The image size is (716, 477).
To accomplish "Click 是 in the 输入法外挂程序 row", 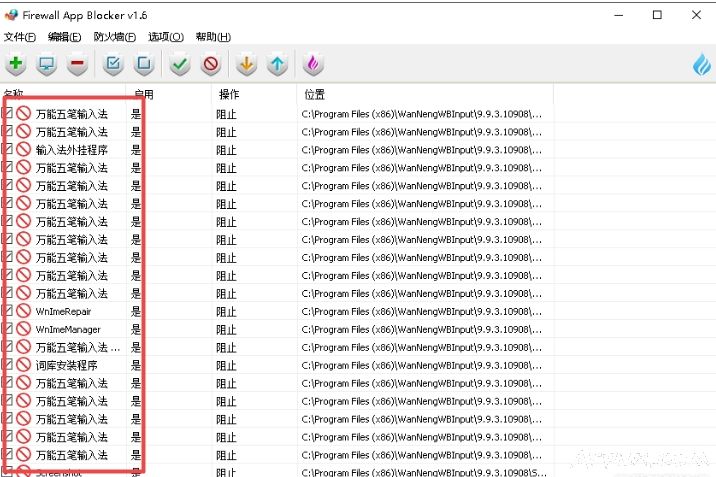I will pyautogui.click(x=136, y=150).
